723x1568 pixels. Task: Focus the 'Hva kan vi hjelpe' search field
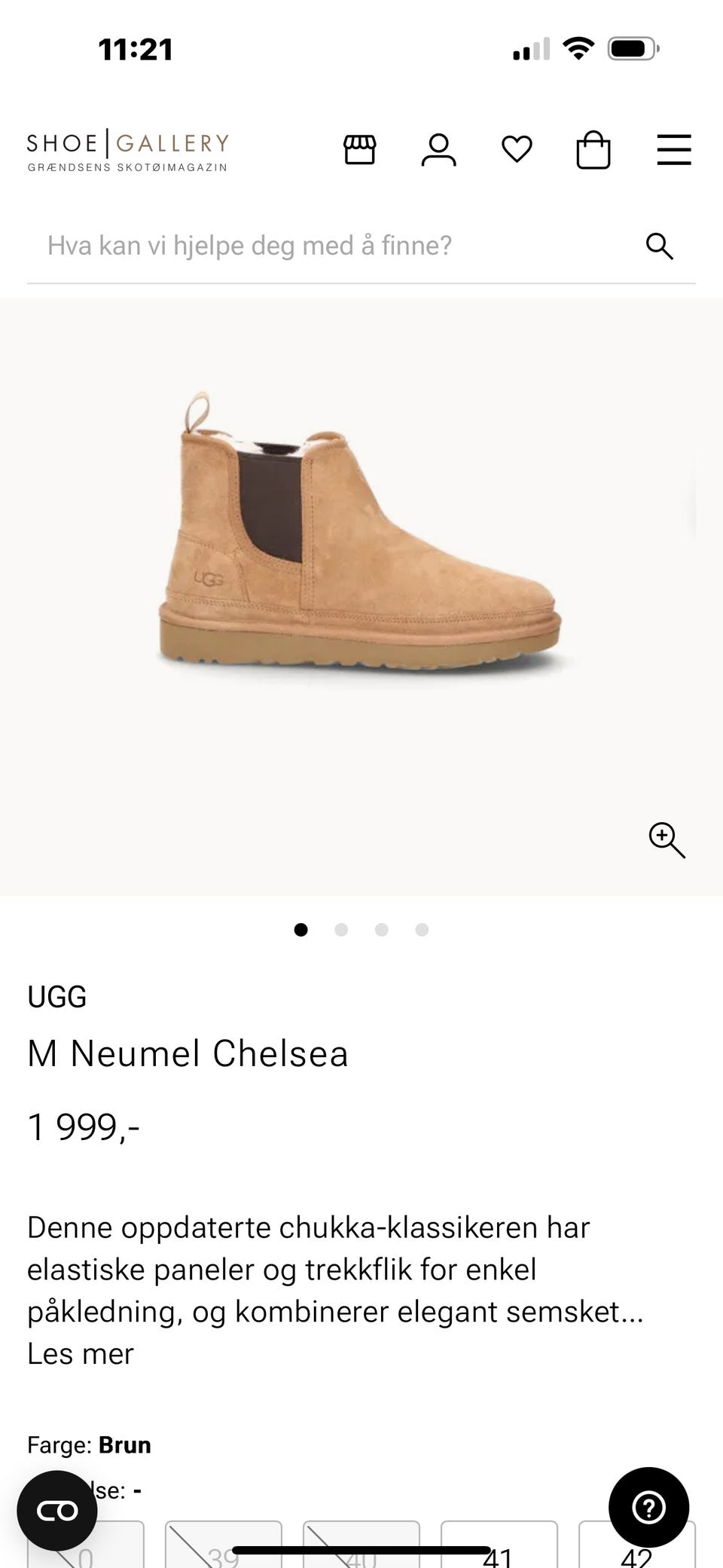[x=331, y=246]
